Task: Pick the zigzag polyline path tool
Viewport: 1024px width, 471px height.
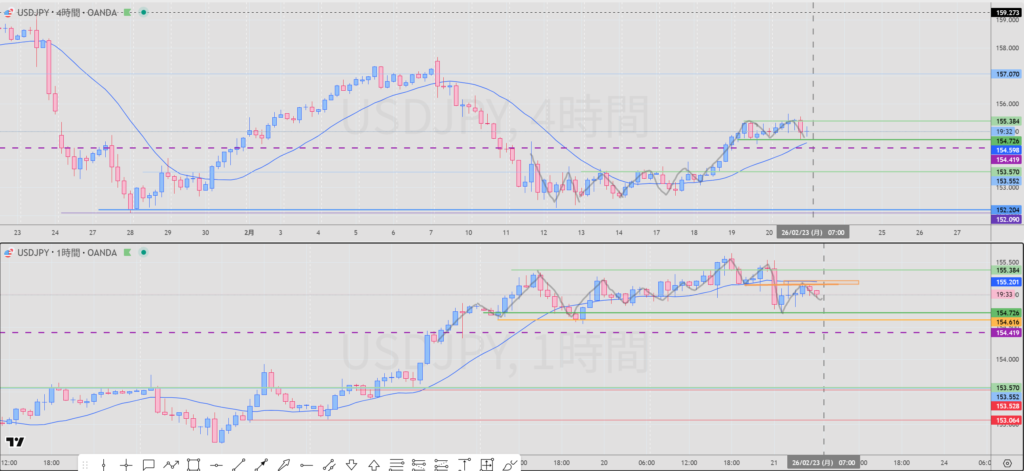Action: click(171, 464)
